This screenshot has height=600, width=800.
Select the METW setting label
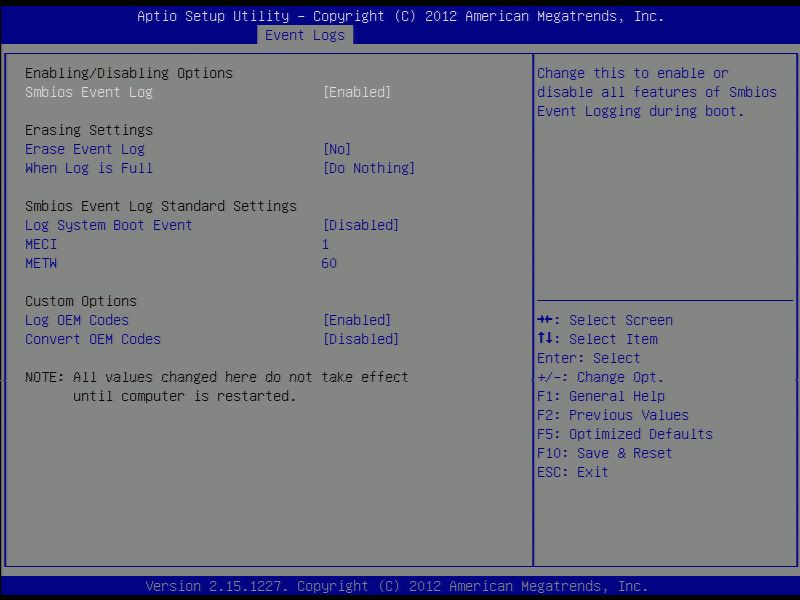coord(41,263)
